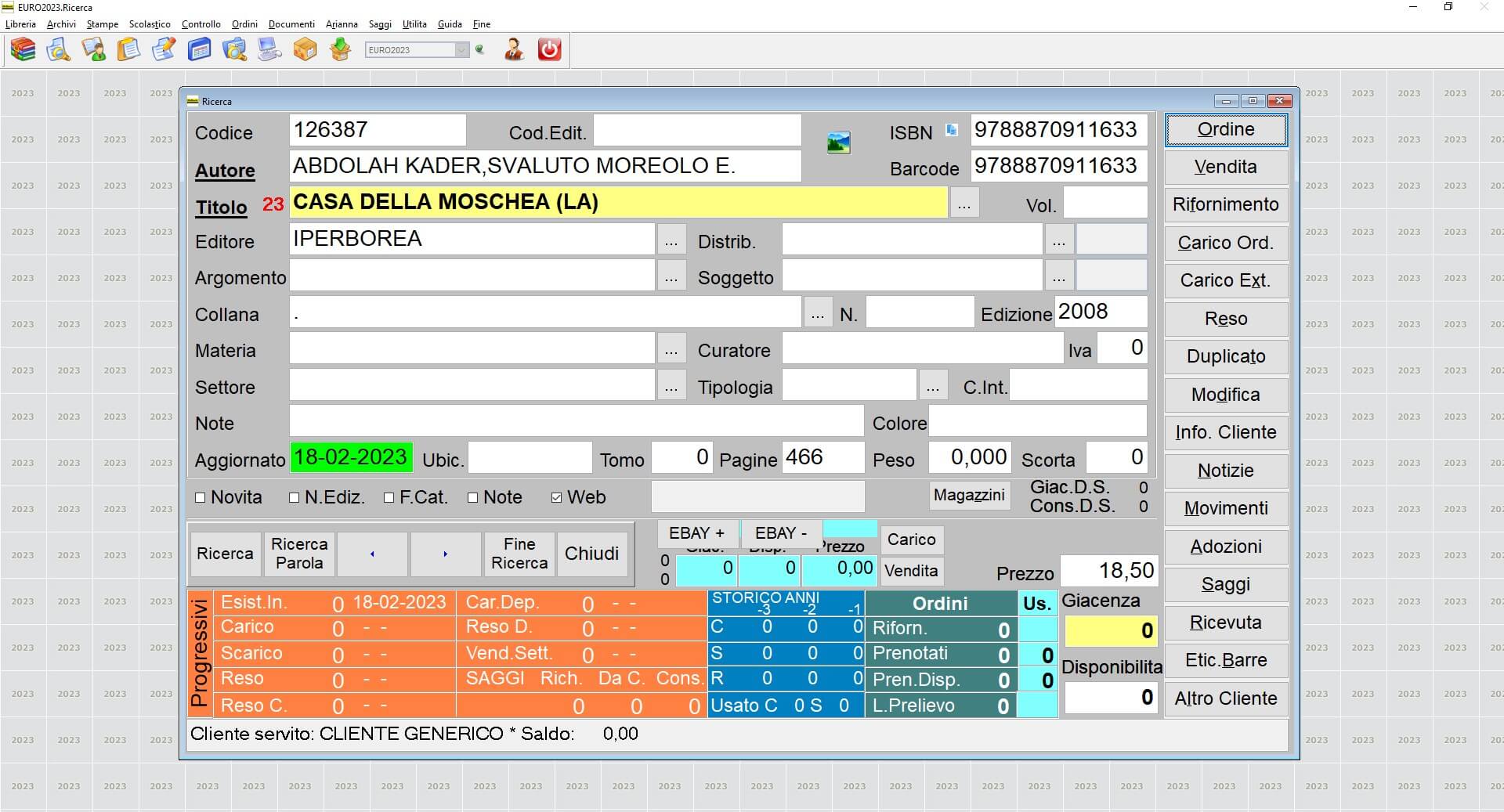Image resolution: width=1504 pixels, height=812 pixels.
Task: Open the Scolastico menu
Action: 150,24
